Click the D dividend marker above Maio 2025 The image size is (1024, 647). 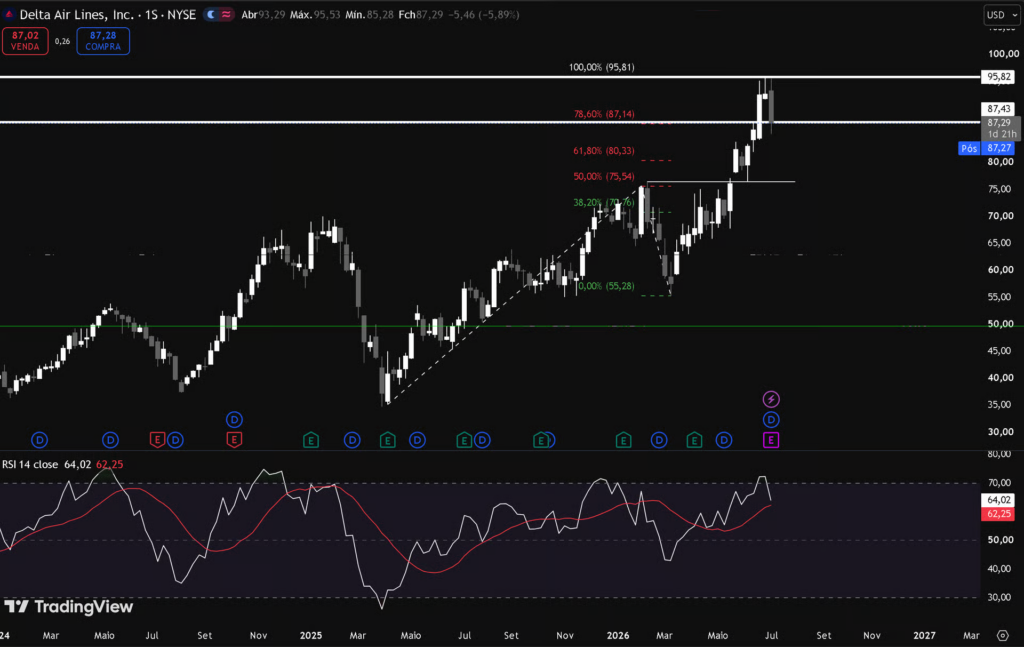click(x=417, y=440)
